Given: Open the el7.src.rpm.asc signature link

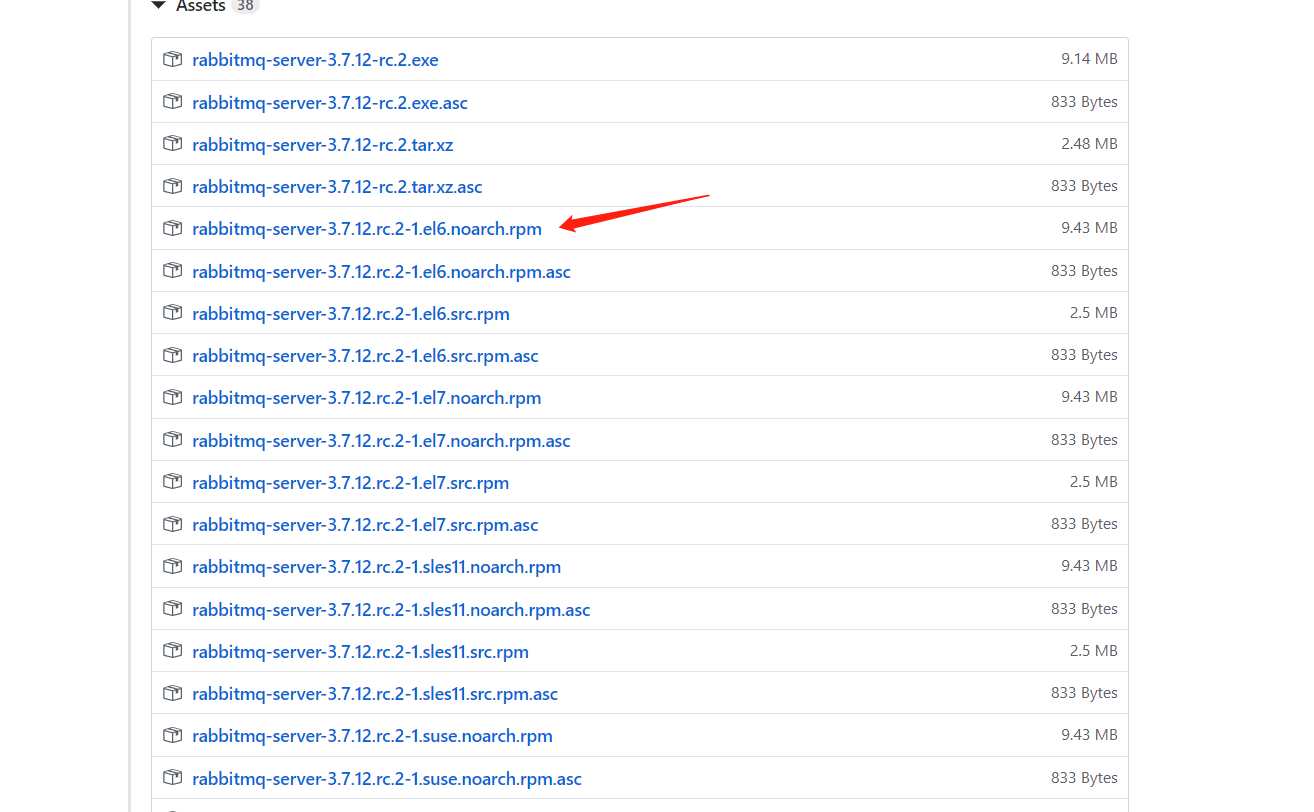Looking at the screenshot, I should (x=365, y=525).
